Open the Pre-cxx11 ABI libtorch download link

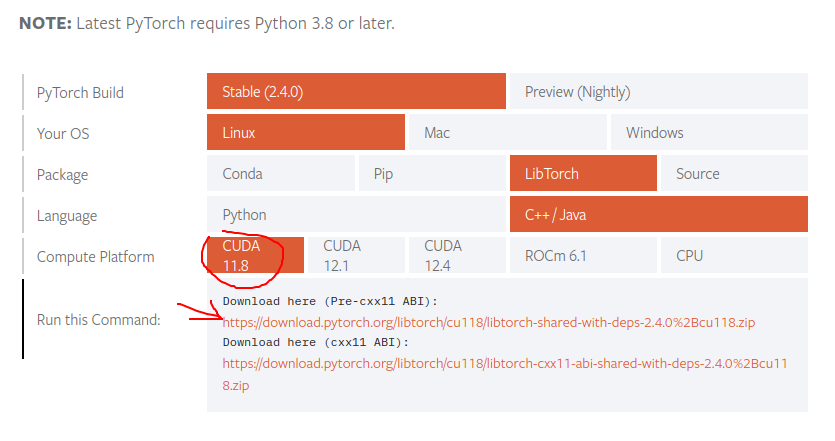(x=488, y=322)
